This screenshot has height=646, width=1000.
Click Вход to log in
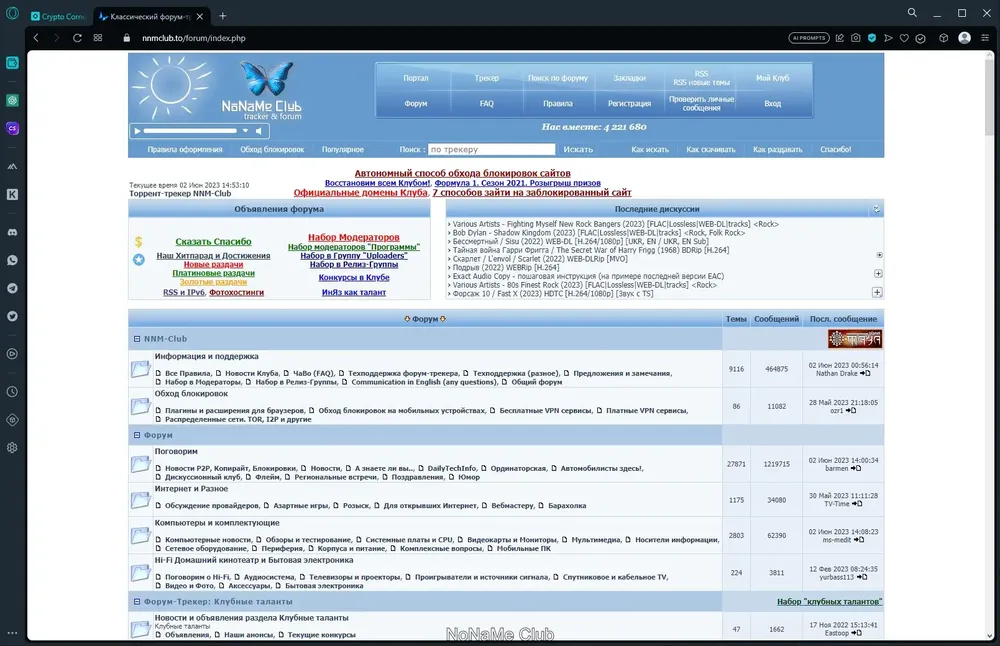pyautogui.click(x=772, y=103)
